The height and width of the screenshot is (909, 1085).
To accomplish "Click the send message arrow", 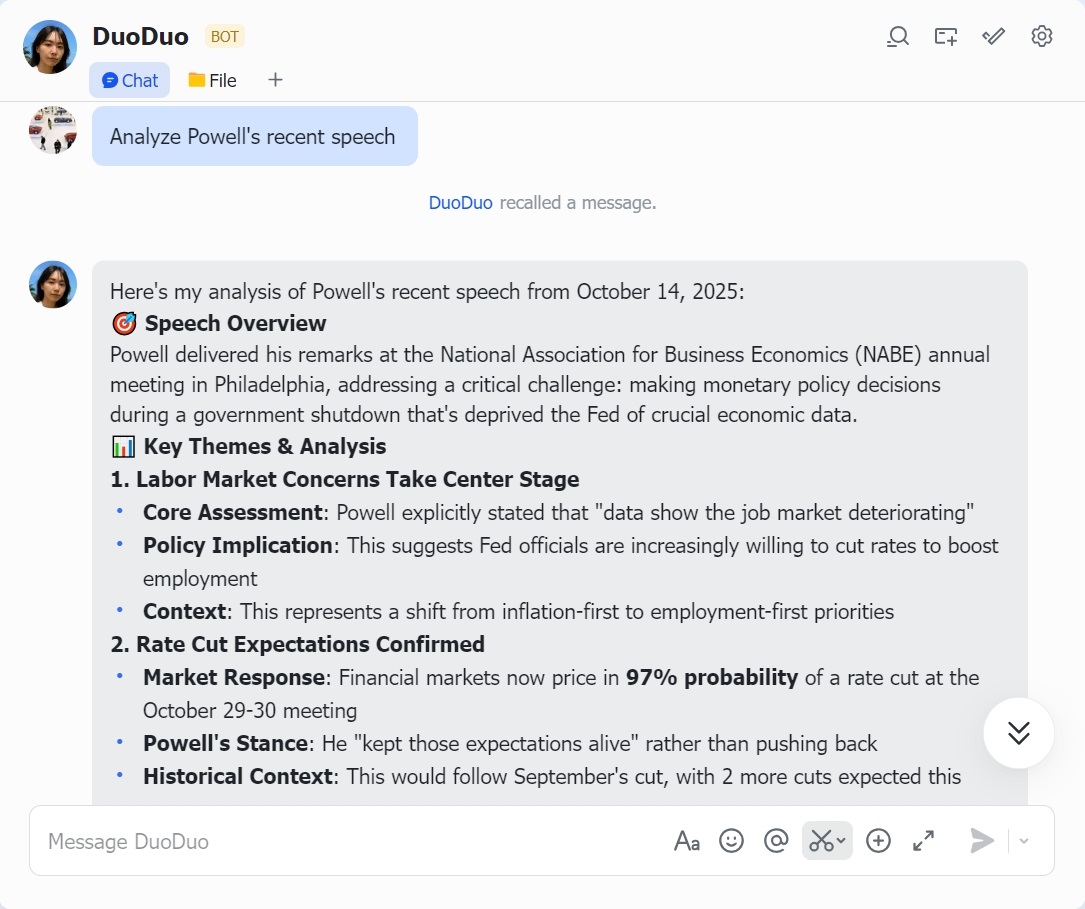I will 982,841.
